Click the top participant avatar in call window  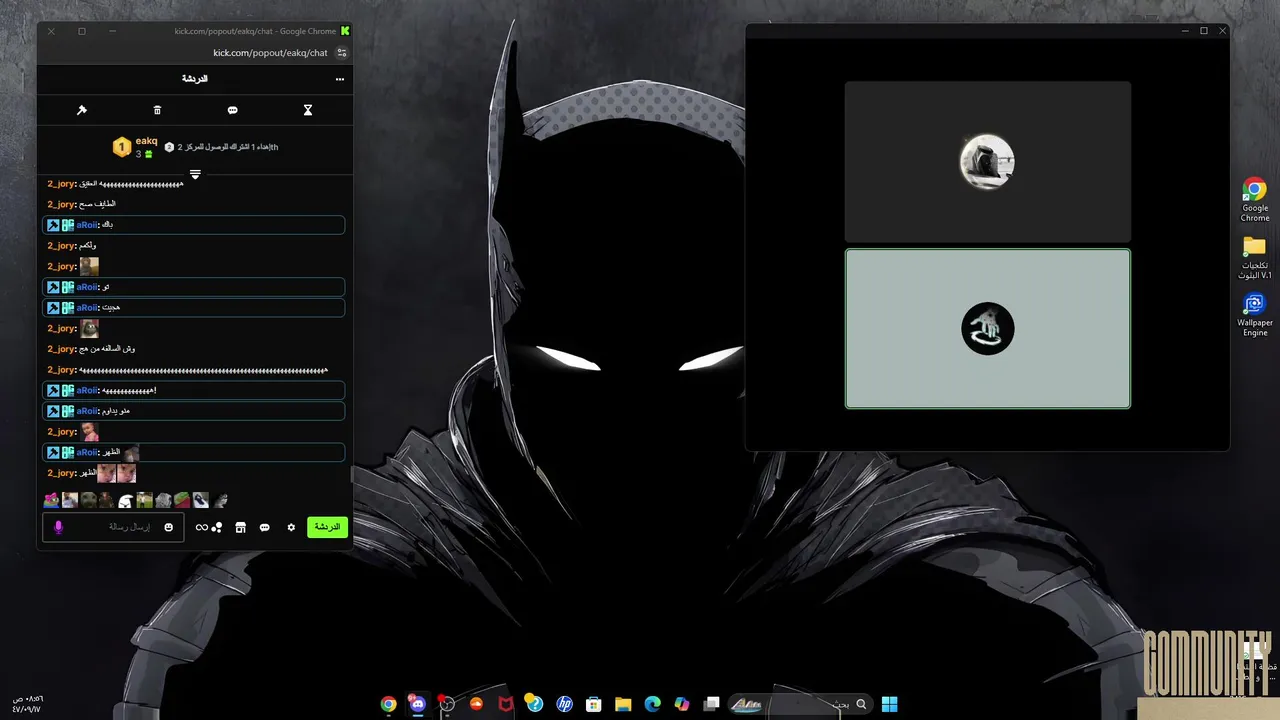pos(987,161)
